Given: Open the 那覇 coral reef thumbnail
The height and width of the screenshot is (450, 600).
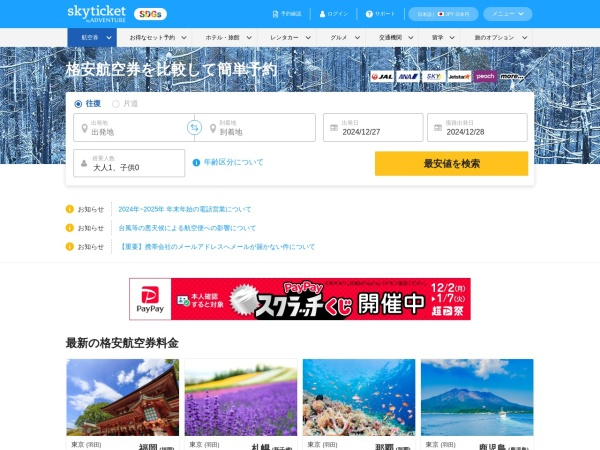Looking at the screenshot, I should [x=359, y=397].
